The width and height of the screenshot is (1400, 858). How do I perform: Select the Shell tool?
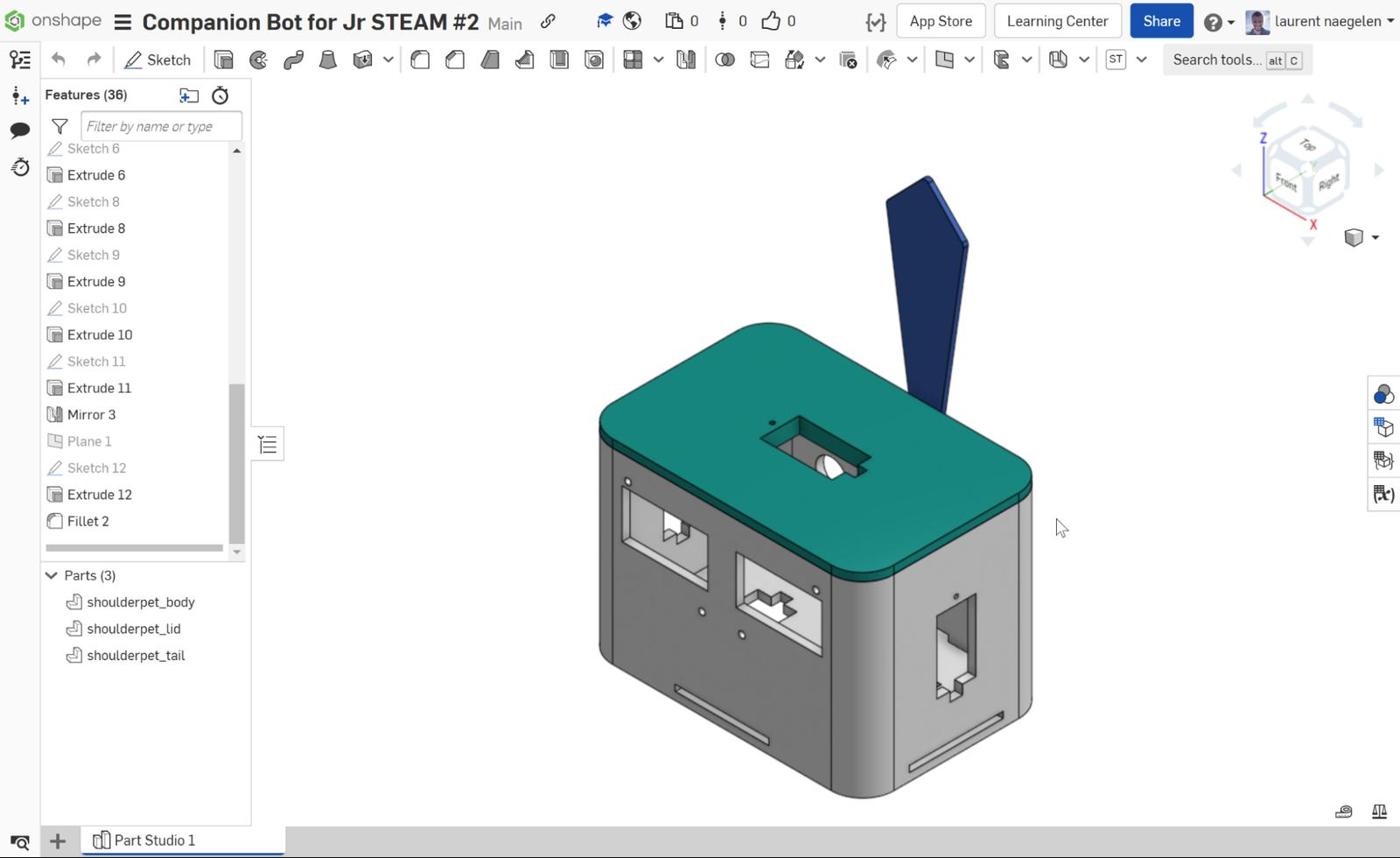(560, 60)
